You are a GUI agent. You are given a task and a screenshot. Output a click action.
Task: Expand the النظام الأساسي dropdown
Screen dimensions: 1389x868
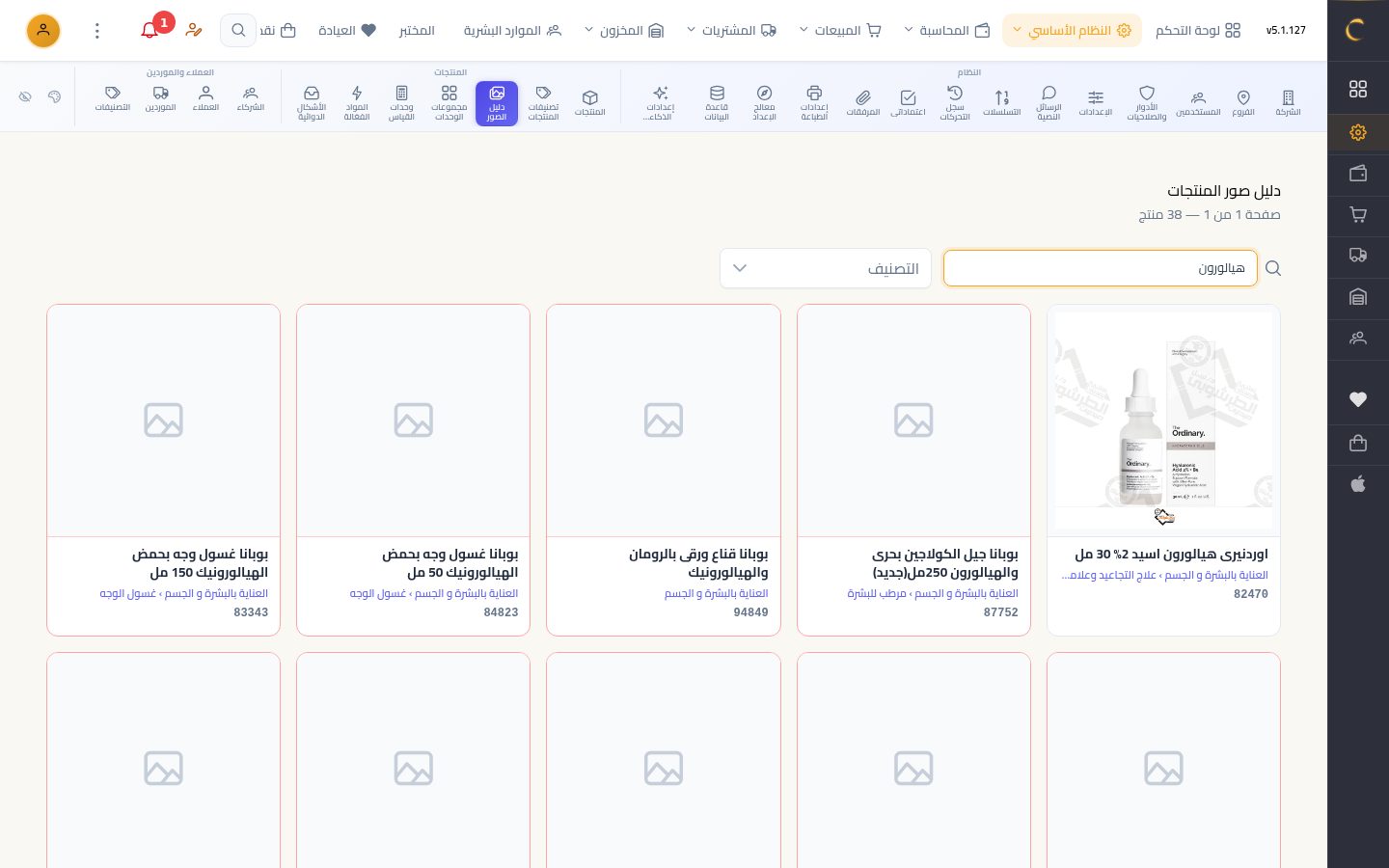[1072, 31]
